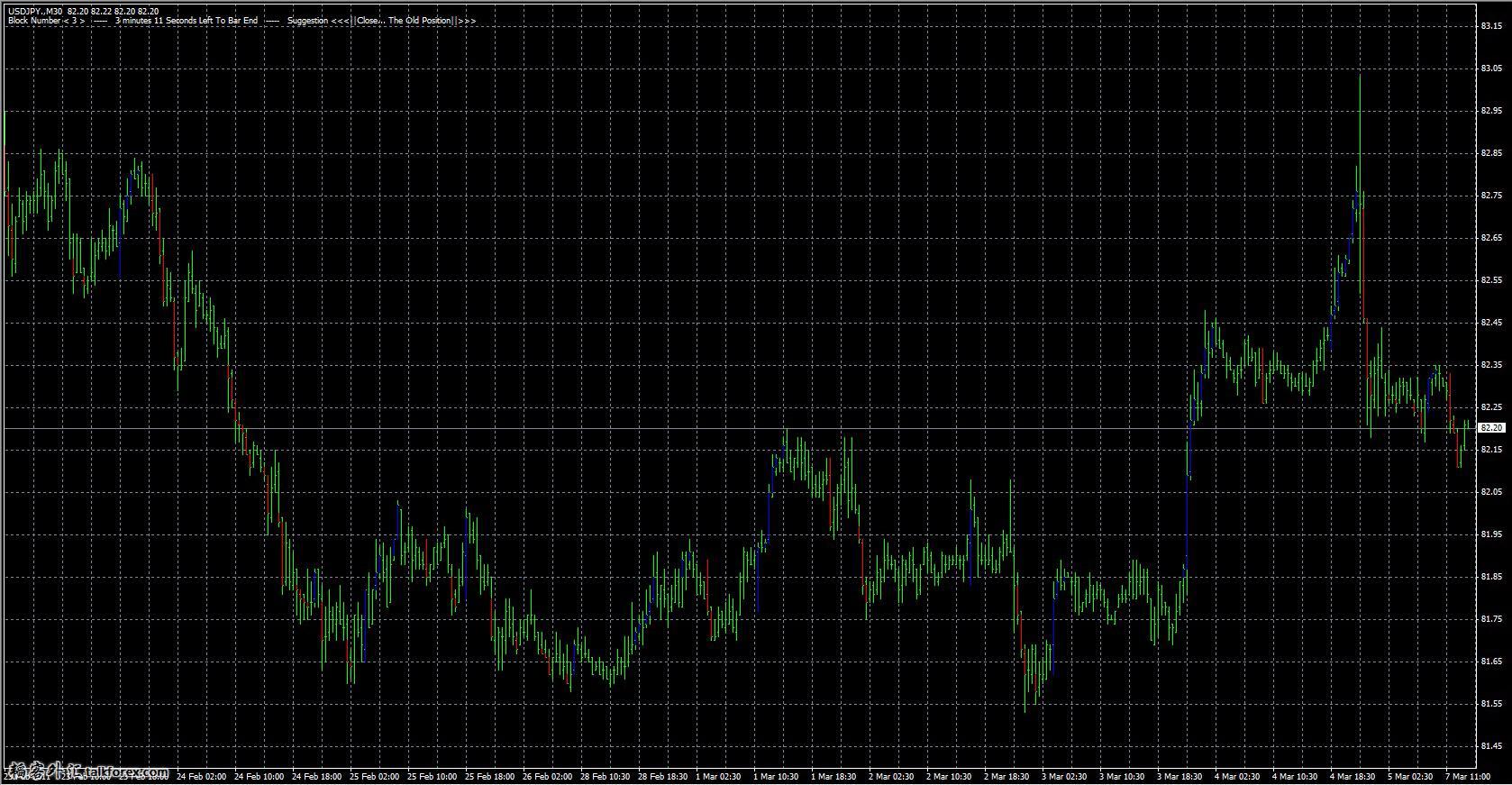Click the 83.15 price axis label

tap(1490, 26)
